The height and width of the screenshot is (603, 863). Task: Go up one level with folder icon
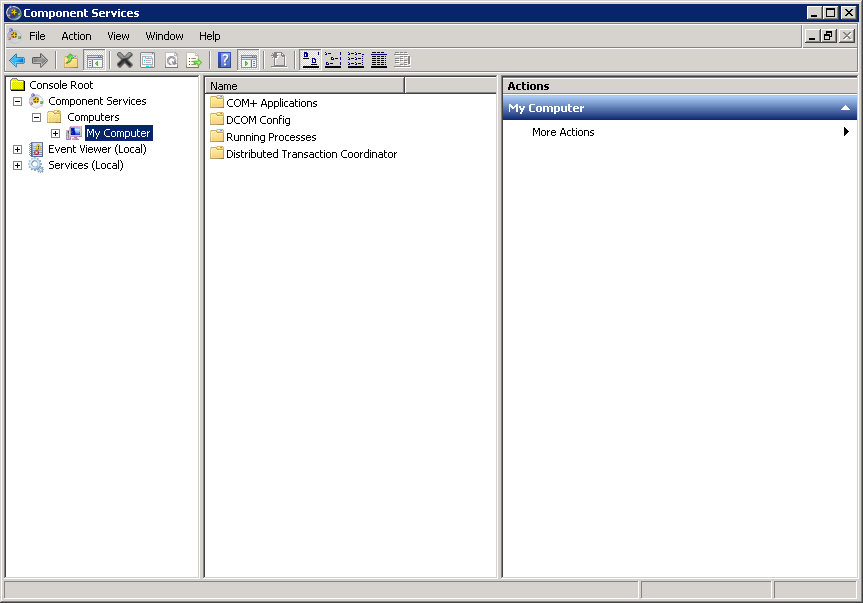tap(71, 60)
